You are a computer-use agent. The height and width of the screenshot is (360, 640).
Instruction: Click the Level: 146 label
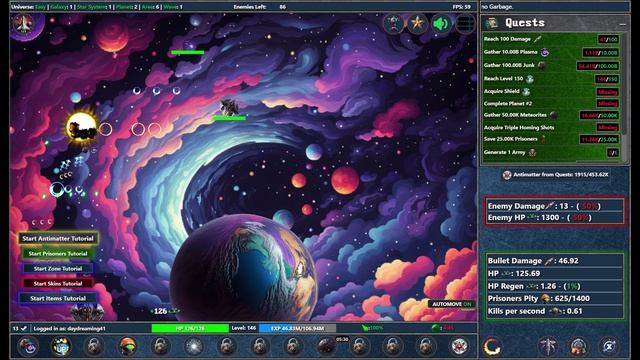click(x=244, y=328)
